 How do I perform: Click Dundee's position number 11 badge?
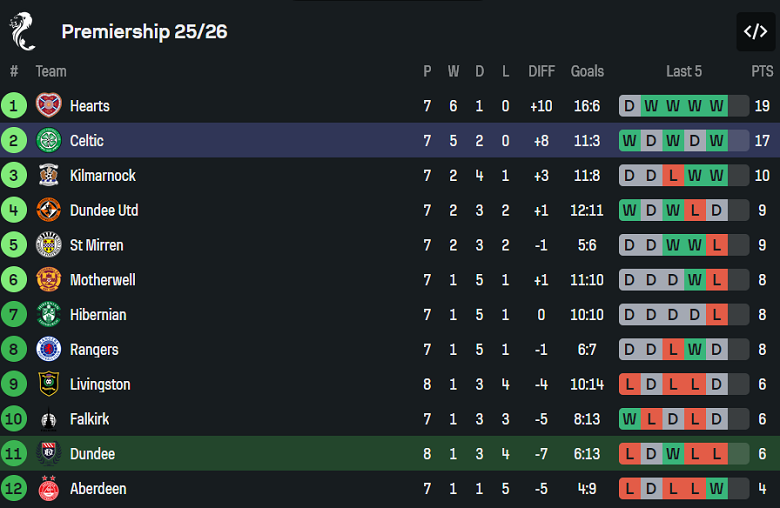tap(14, 454)
